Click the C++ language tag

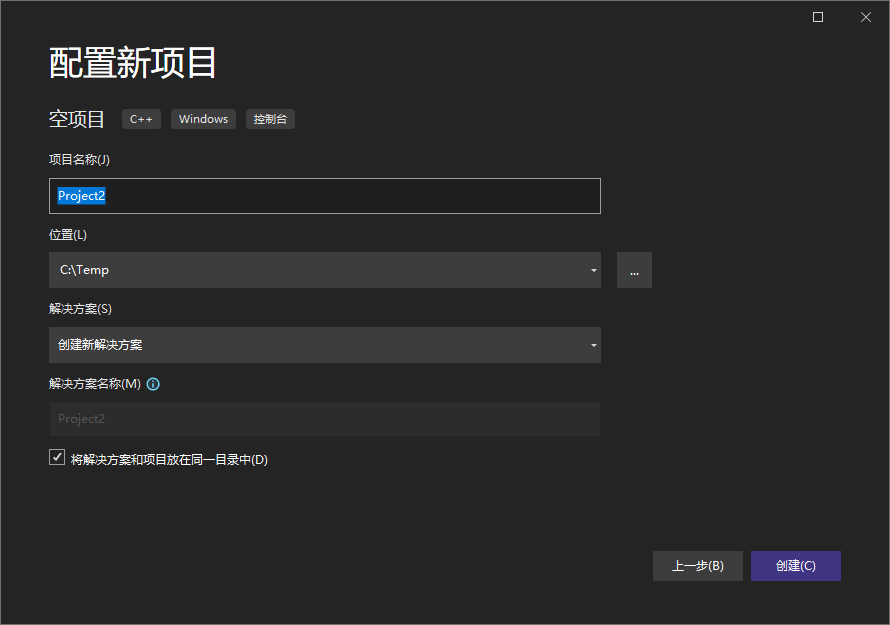click(x=141, y=119)
